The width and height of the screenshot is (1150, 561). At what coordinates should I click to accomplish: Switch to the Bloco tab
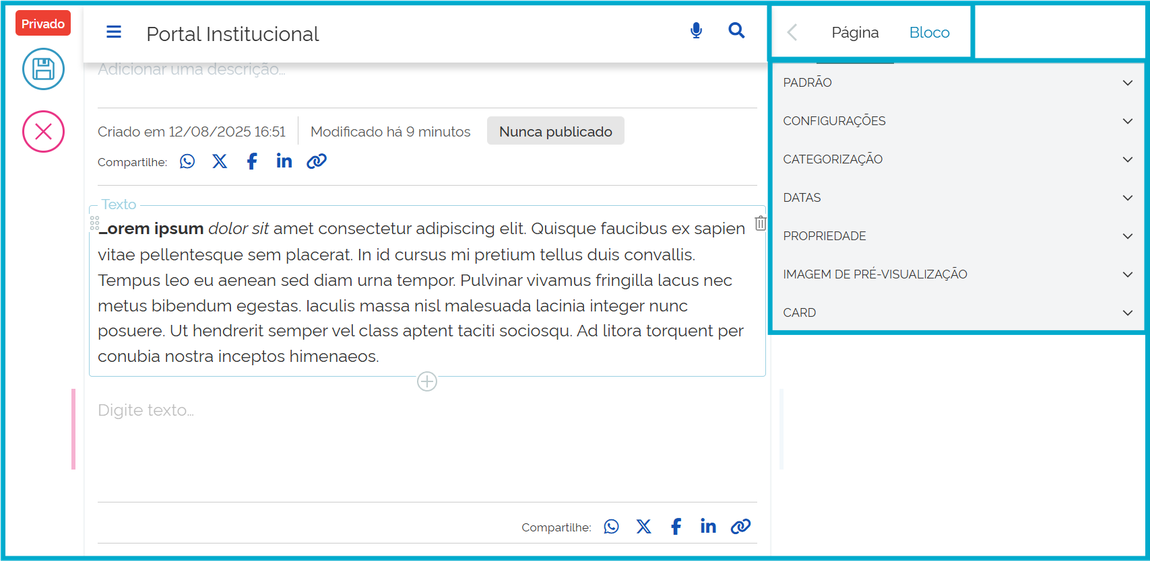(929, 32)
